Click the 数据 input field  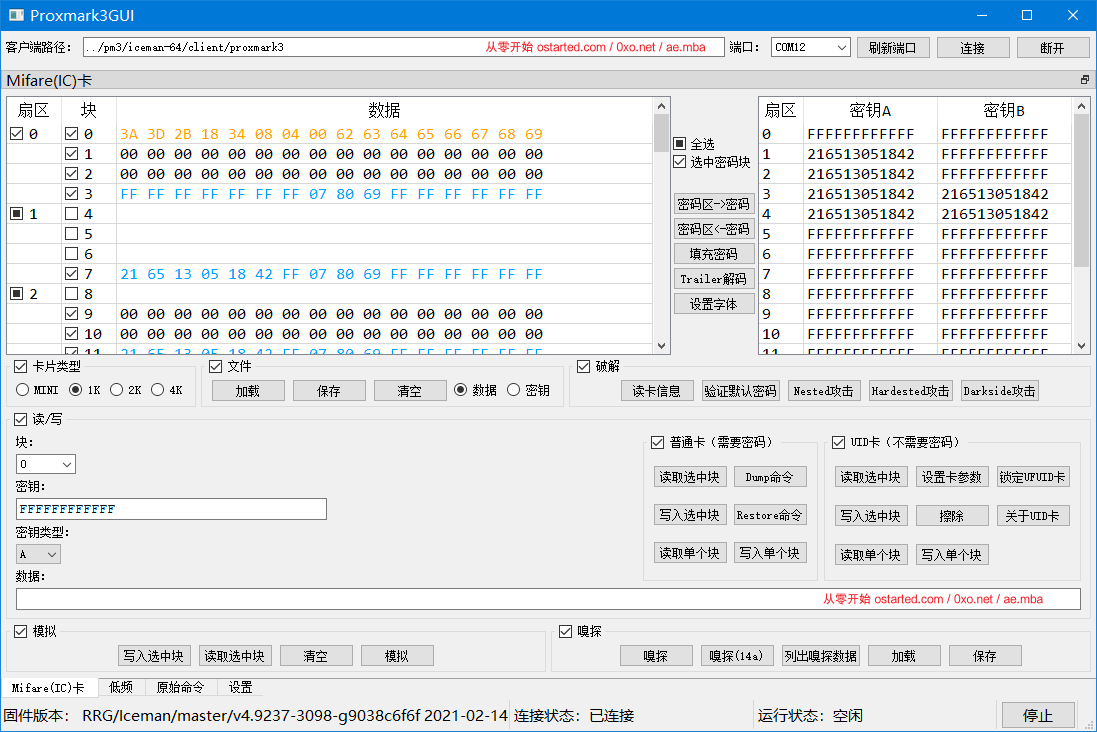[548, 598]
